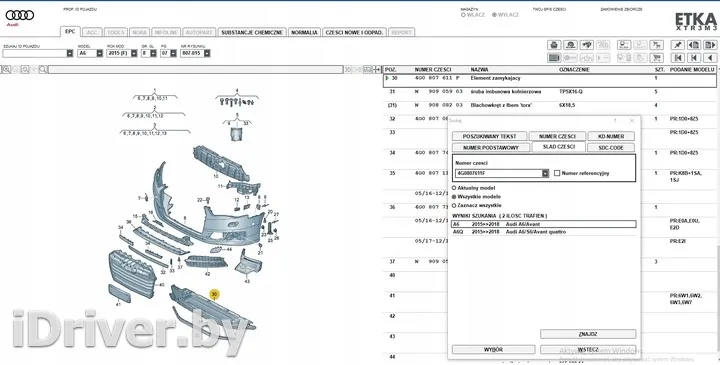The width and height of the screenshot is (720, 365).
Task: Tick the Numer referencyjny checkbox
Action: [x=557, y=173]
